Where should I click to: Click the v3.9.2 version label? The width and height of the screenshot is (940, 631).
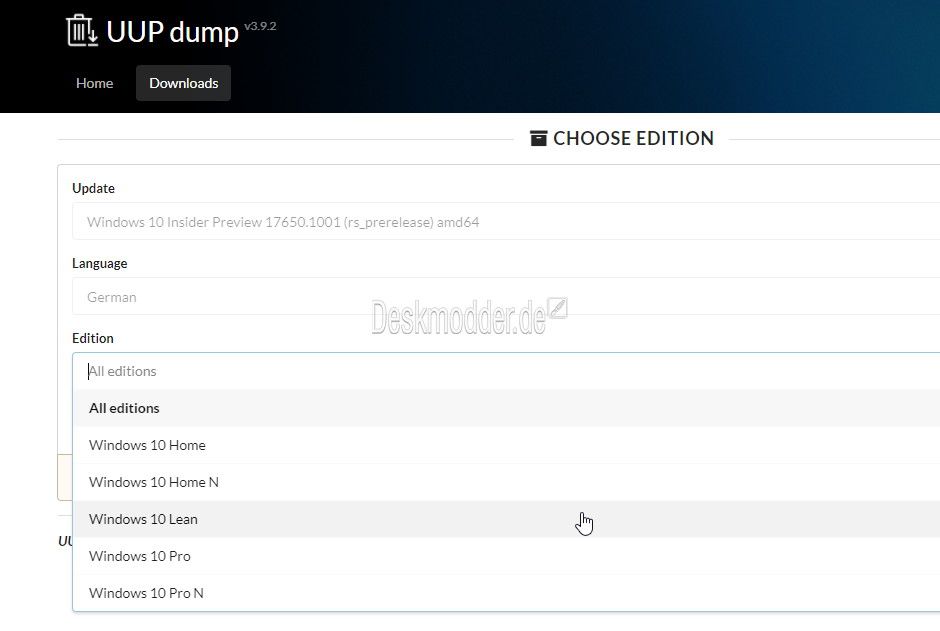(260, 26)
